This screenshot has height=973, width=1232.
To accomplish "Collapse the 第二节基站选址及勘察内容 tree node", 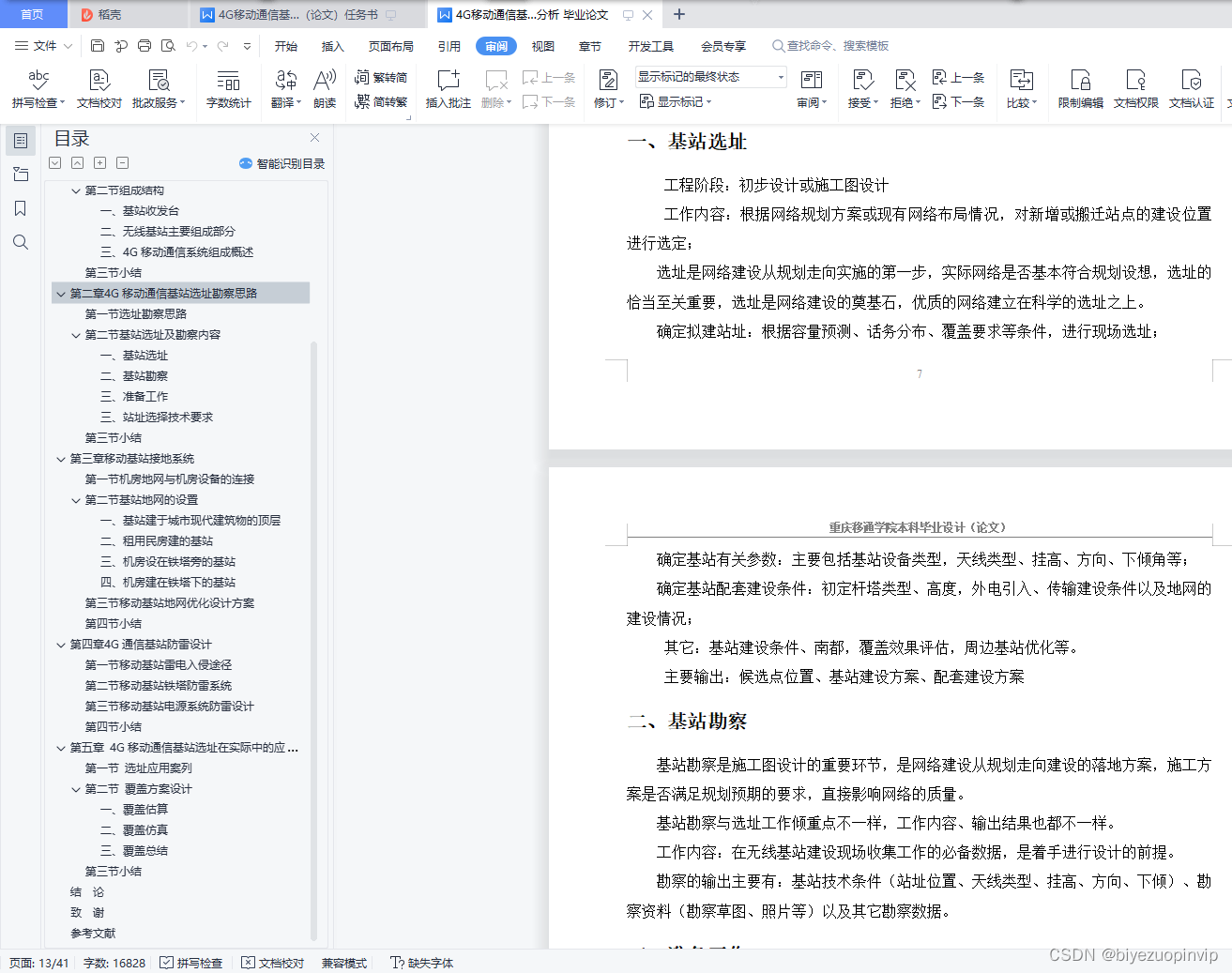I will 76,335.
